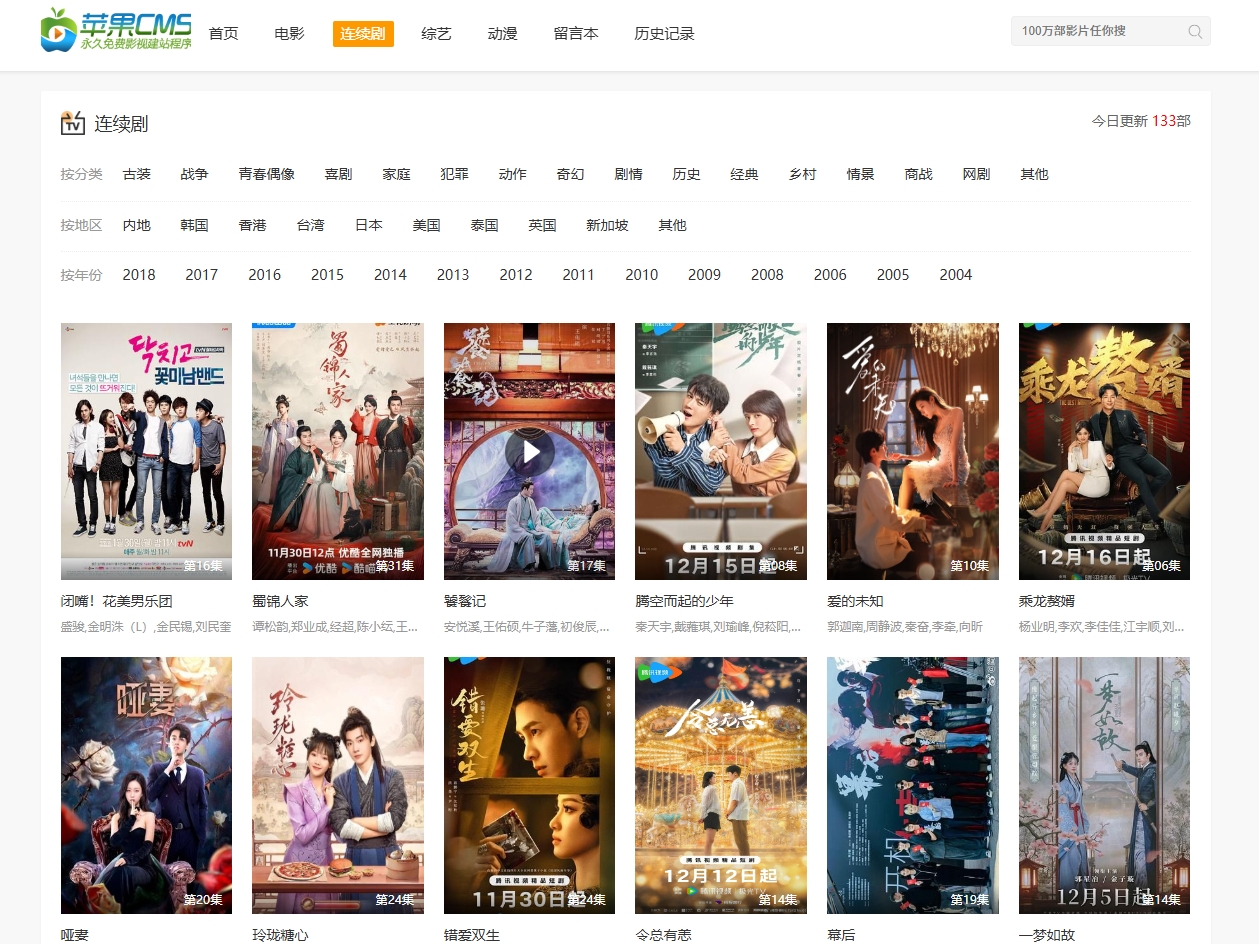Filter by year 2012
Image resolution: width=1259 pixels, height=944 pixels.
516,275
